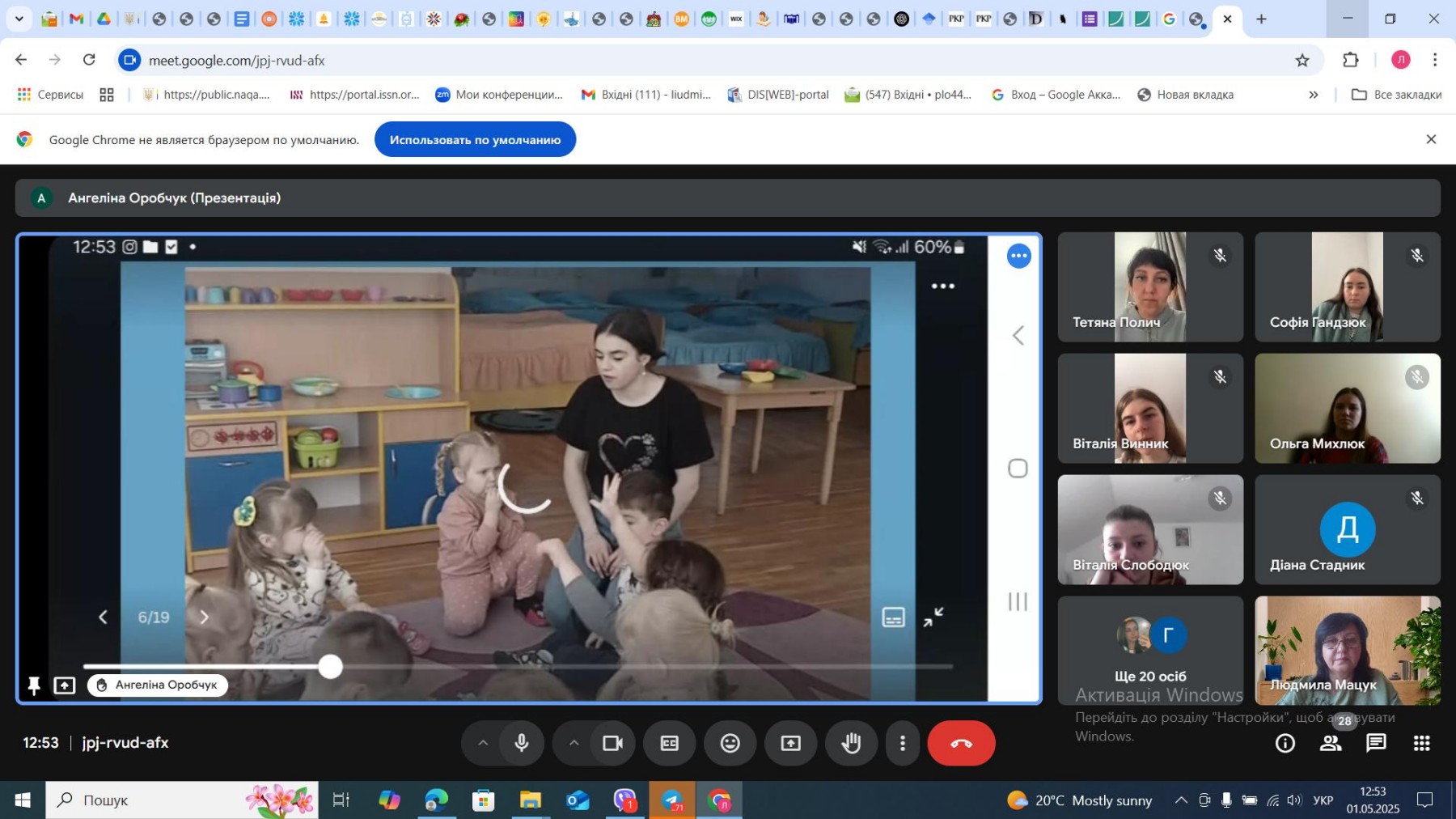
Task: Open more options three-dot menu in call bar
Action: (x=903, y=743)
